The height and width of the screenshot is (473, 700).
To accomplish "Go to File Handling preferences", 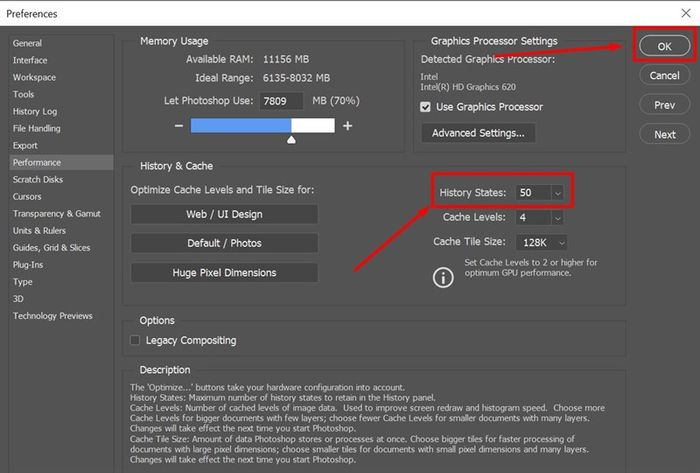I will [x=37, y=129].
